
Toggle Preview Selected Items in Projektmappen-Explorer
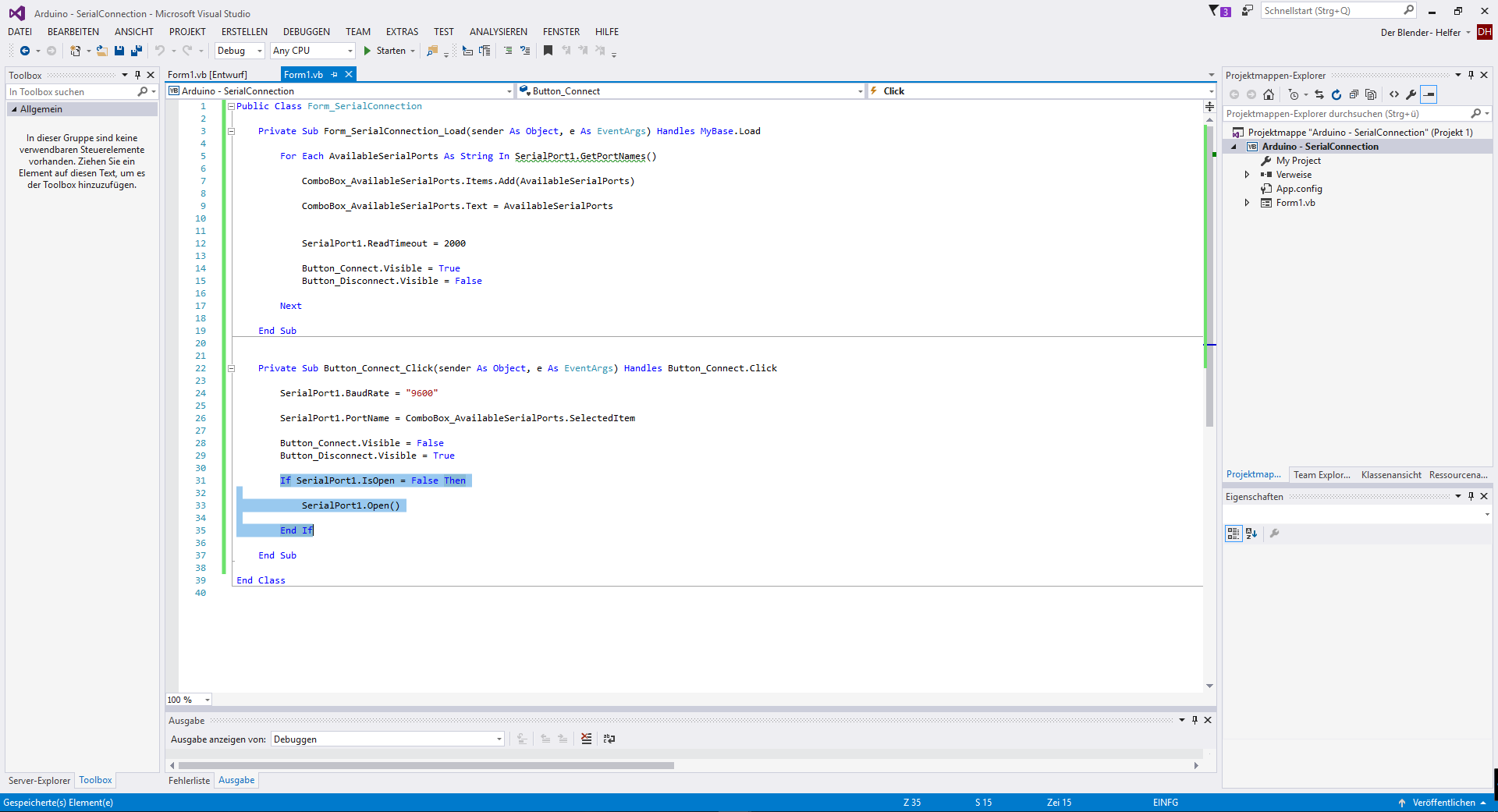point(1430,94)
